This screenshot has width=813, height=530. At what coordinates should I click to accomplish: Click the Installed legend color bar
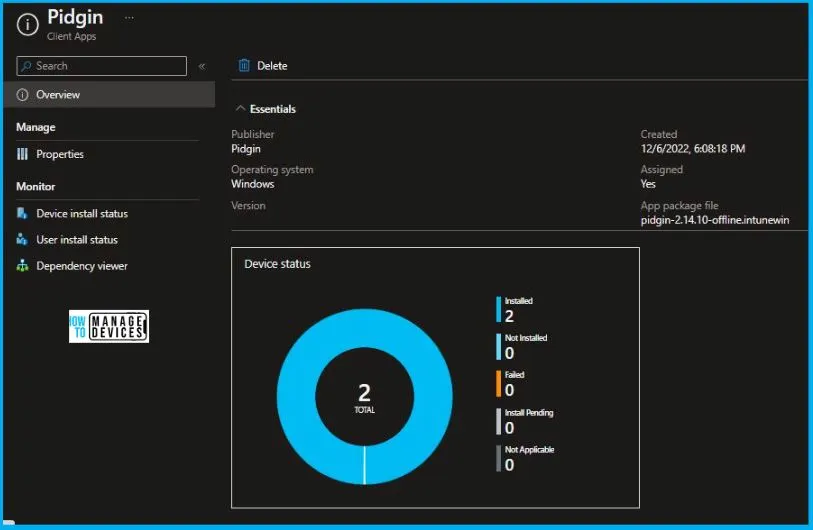(498, 309)
